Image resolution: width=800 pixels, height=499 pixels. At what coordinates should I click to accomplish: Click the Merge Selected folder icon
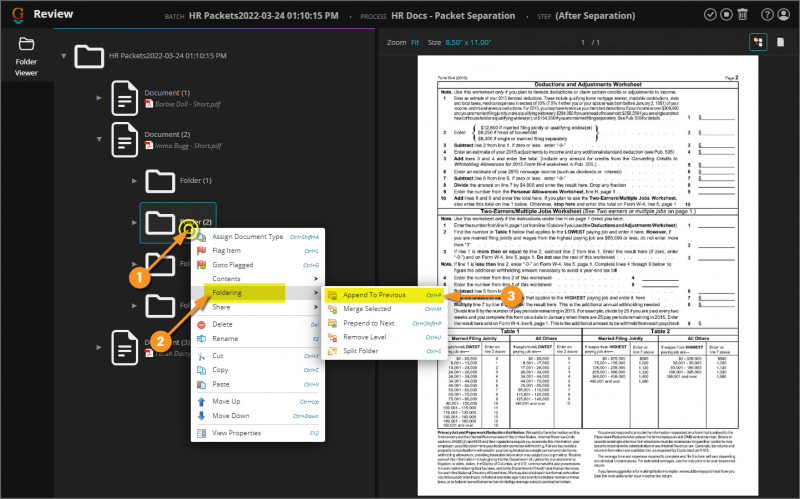332,309
